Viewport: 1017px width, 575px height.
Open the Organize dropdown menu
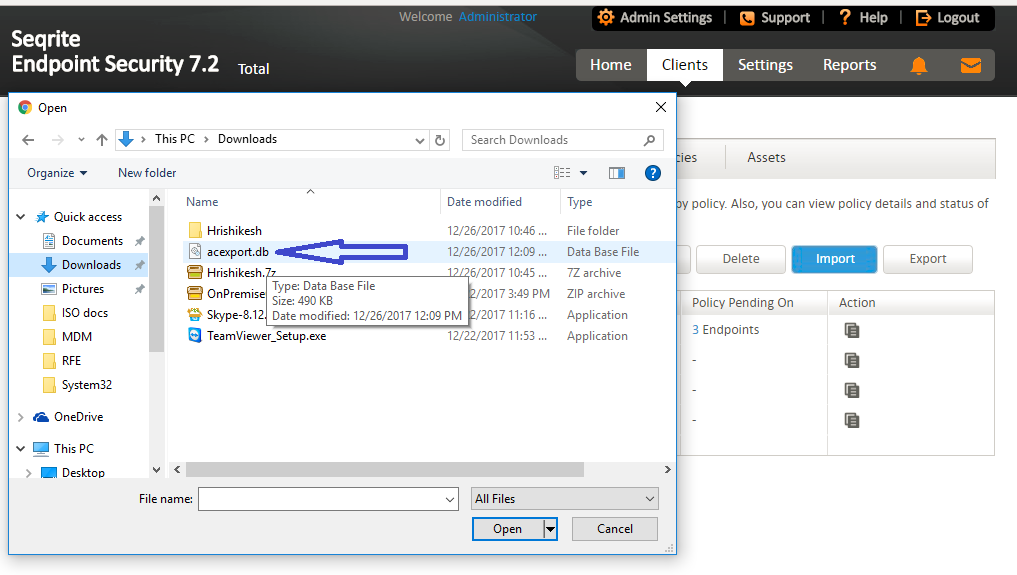pyautogui.click(x=57, y=173)
